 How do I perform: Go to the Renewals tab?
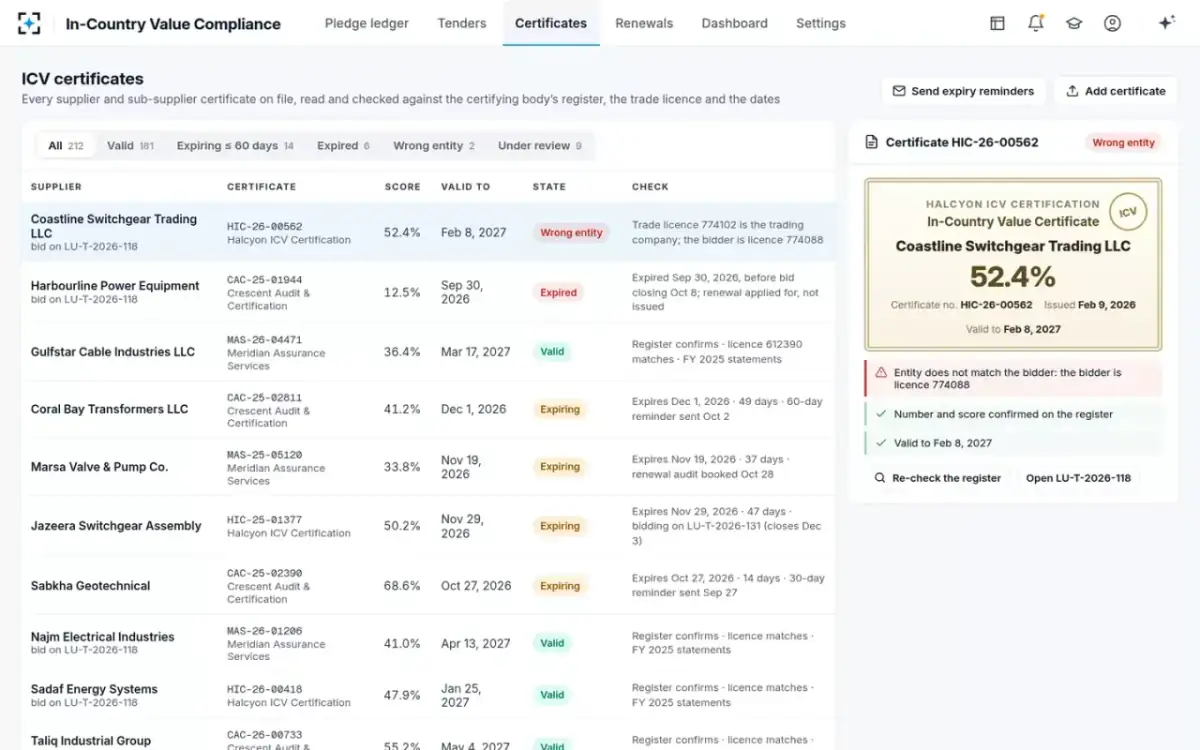[644, 23]
